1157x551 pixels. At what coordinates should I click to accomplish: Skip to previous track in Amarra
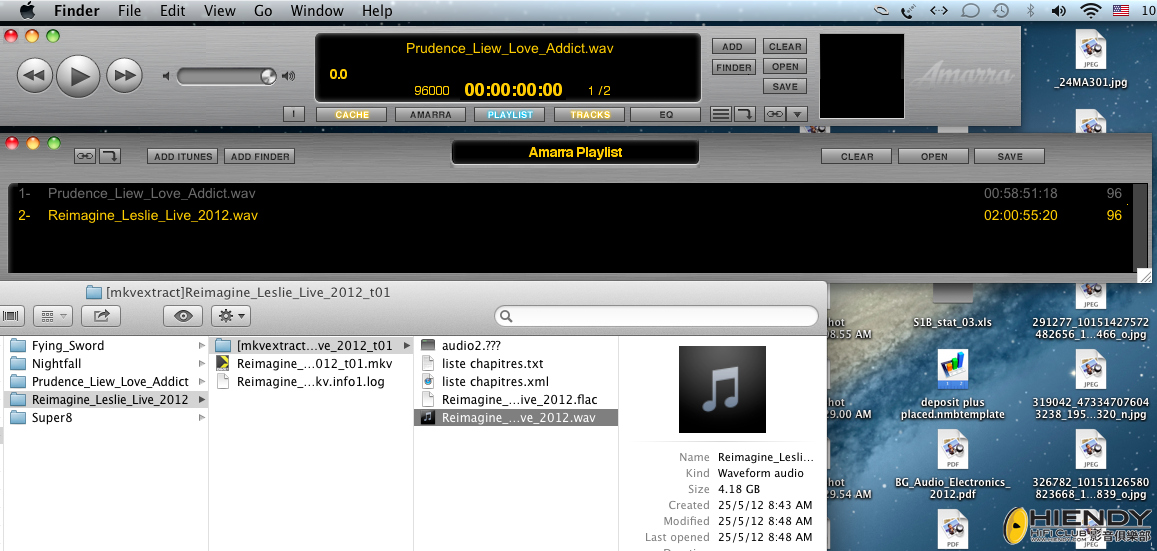pyautogui.click(x=35, y=75)
